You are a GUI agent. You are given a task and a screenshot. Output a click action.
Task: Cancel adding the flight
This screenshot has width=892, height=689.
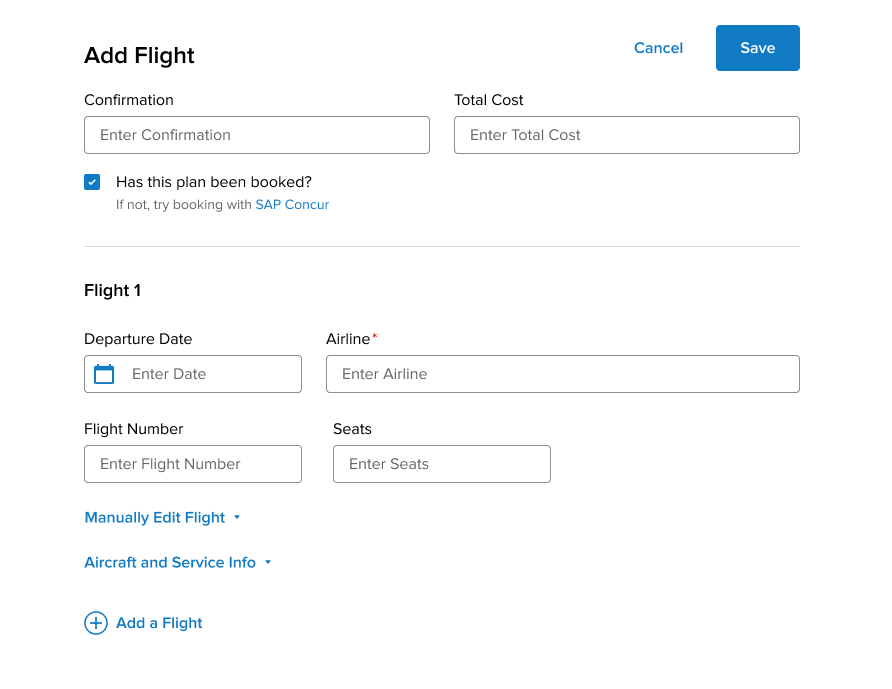click(x=658, y=48)
